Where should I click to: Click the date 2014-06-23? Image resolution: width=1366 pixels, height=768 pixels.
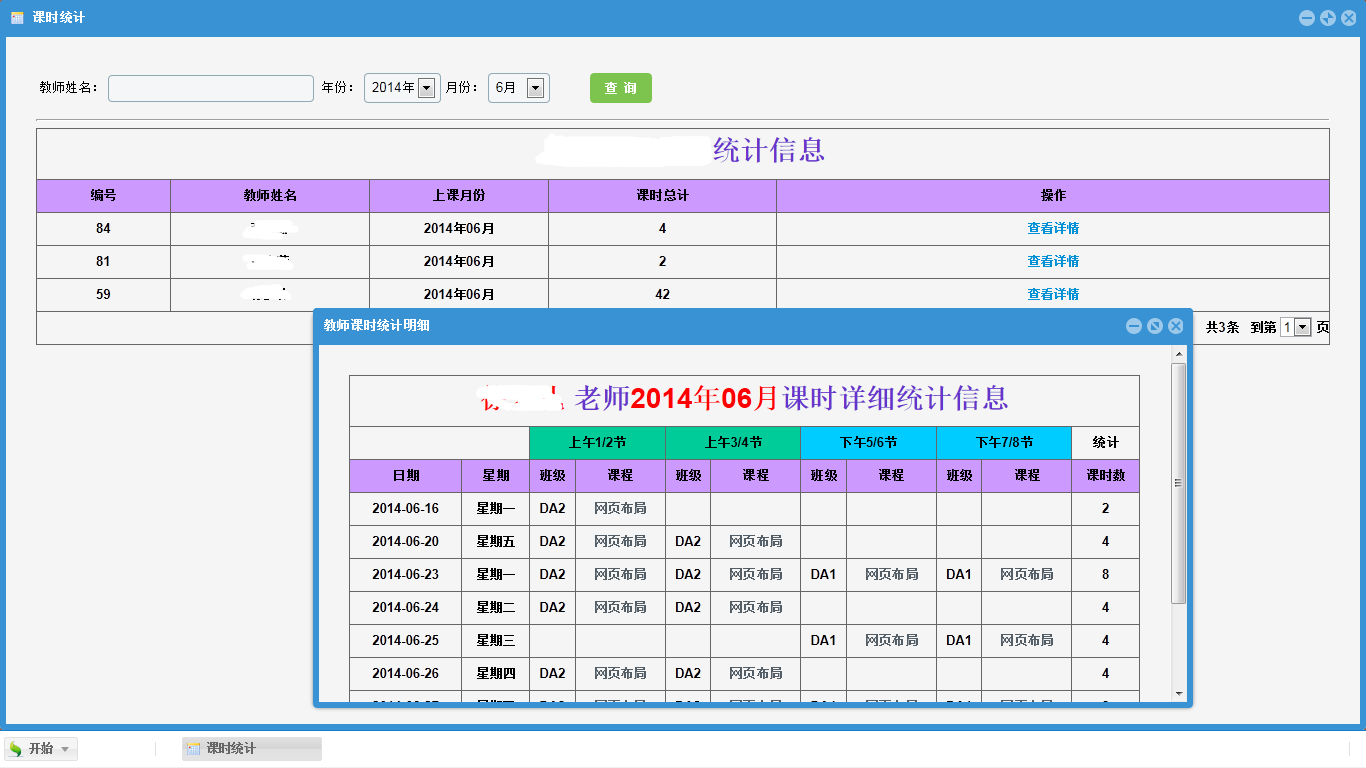pos(406,574)
